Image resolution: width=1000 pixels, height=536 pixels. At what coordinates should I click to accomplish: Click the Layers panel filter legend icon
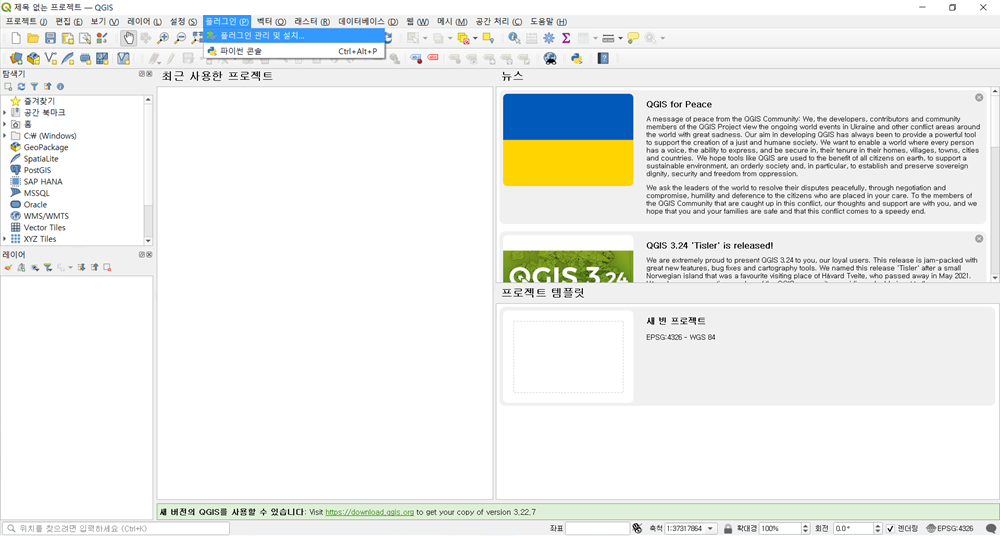[47, 267]
